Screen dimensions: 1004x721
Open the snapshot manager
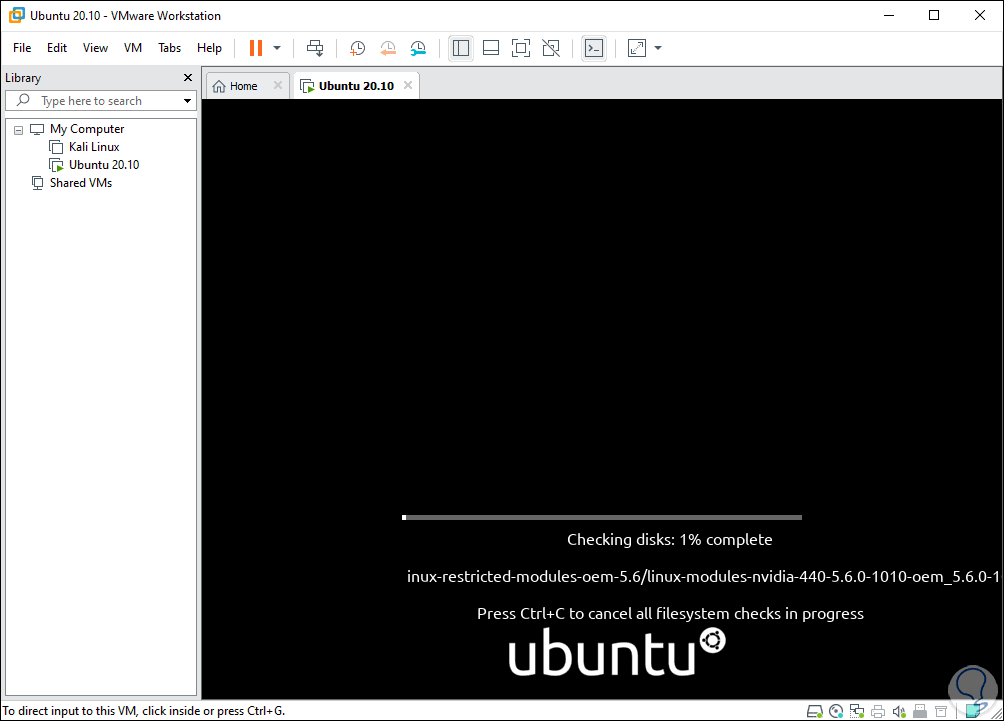click(418, 48)
